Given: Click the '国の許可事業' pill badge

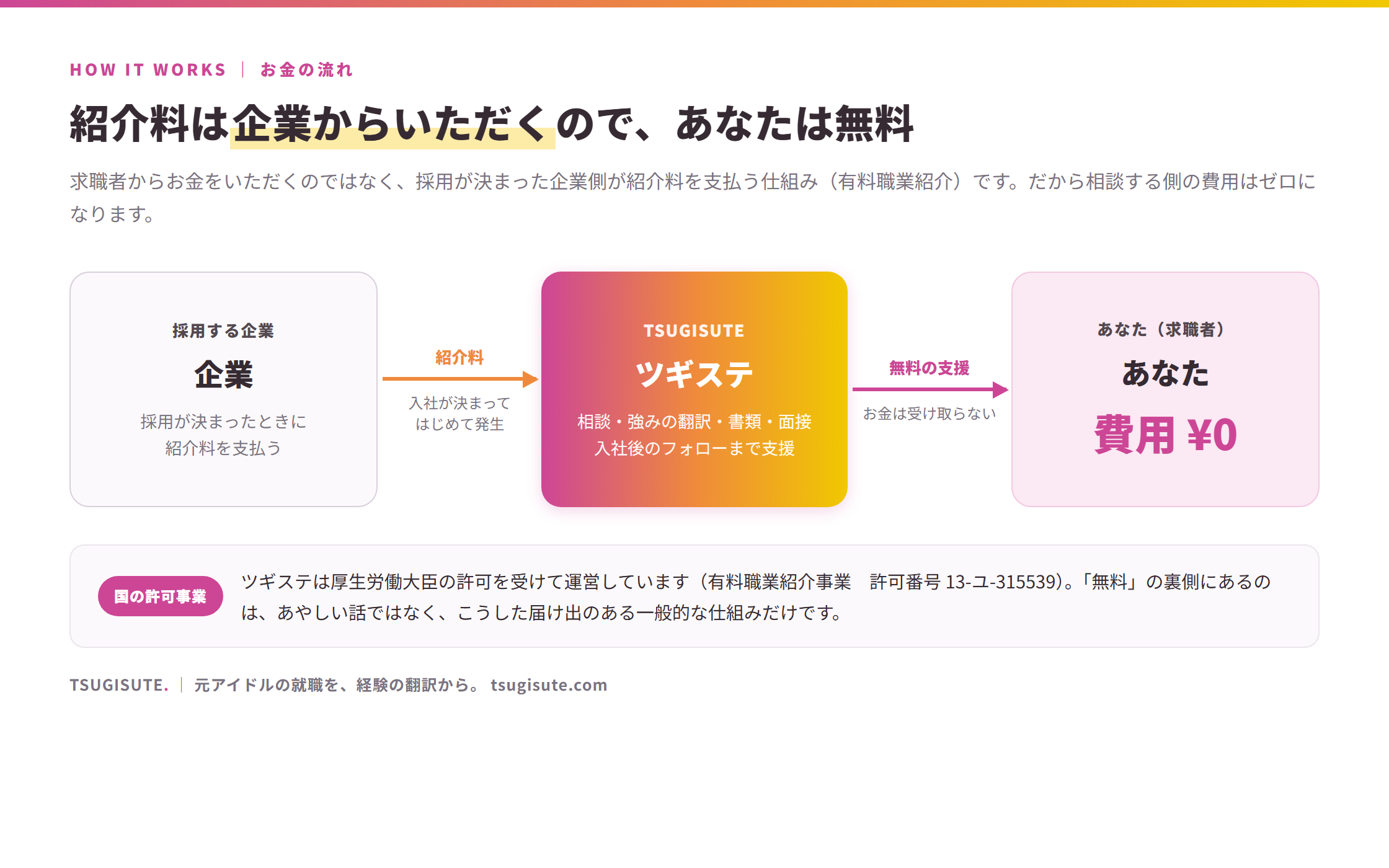Looking at the screenshot, I should (161, 596).
